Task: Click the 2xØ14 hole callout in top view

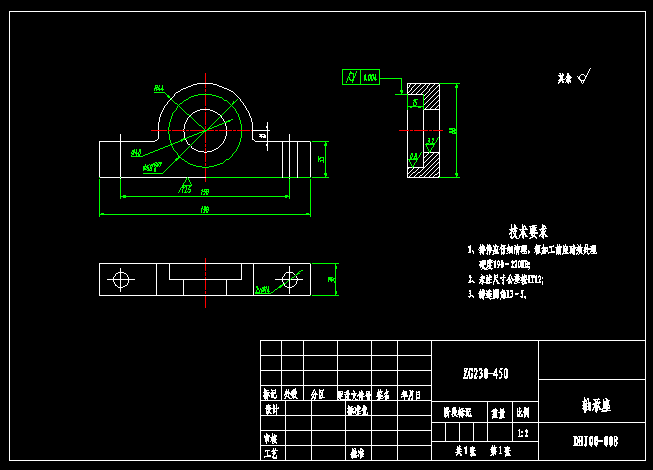Action: [263, 290]
